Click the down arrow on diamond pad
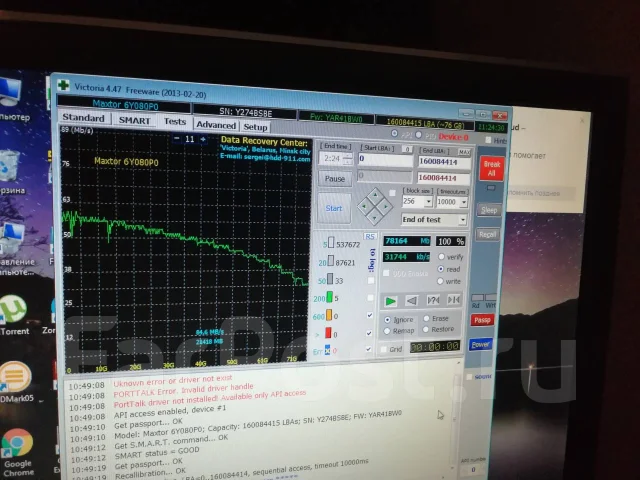 pos(375,218)
